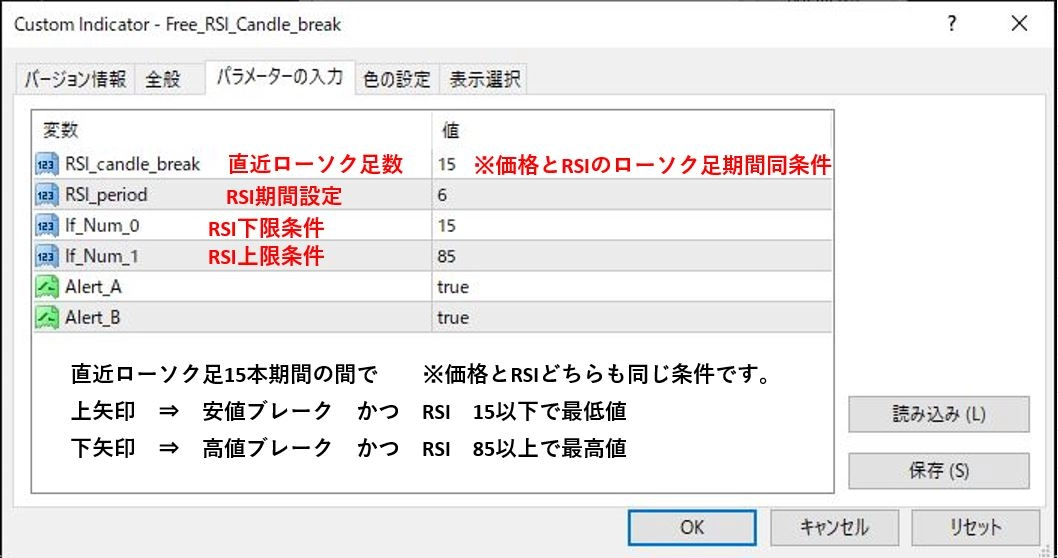Close the Custom Indicator dialog
The width and height of the screenshot is (1058, 558).
pyautogui.click(x=1018, y=22)
